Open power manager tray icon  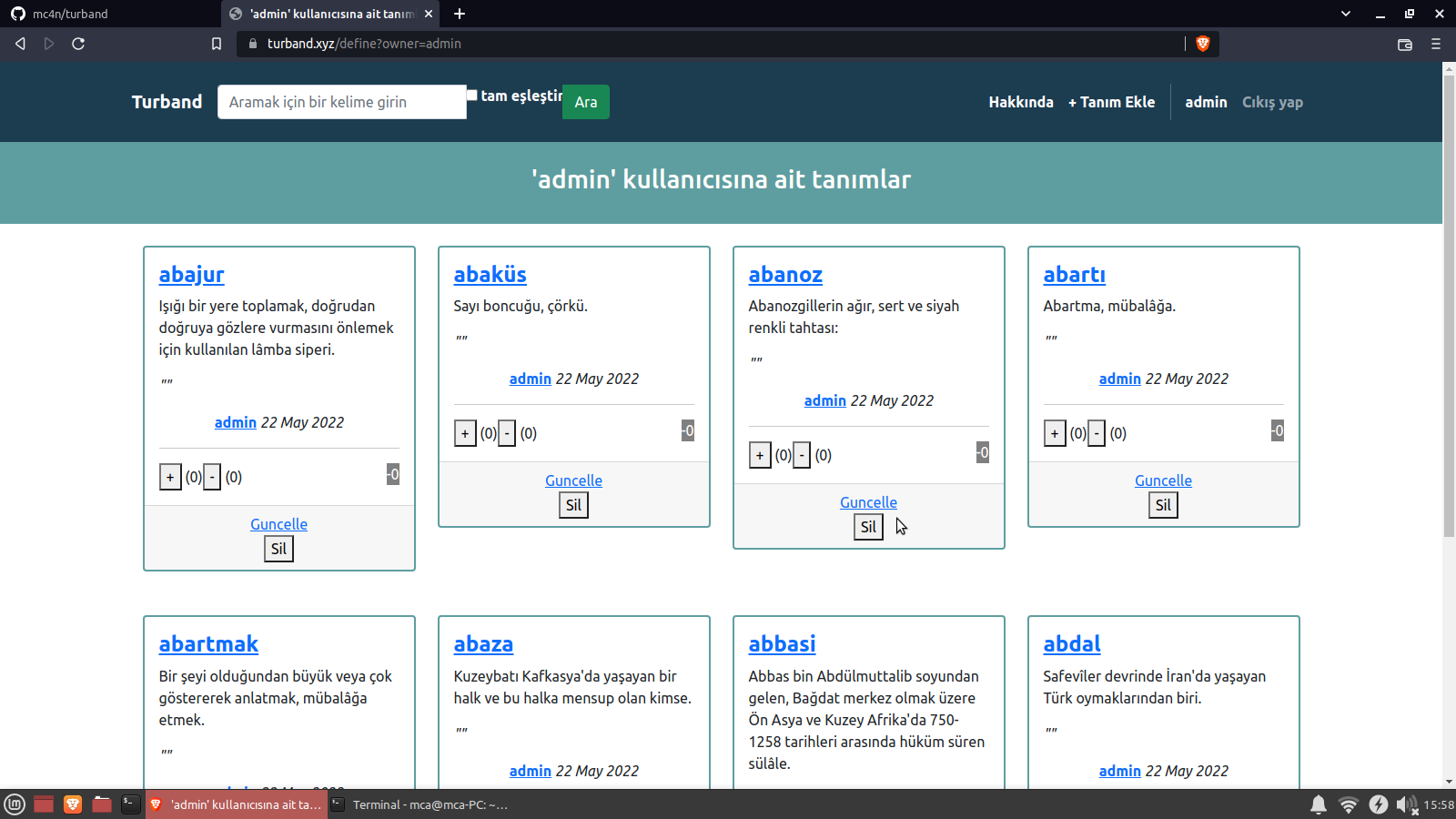(1379, 804)
